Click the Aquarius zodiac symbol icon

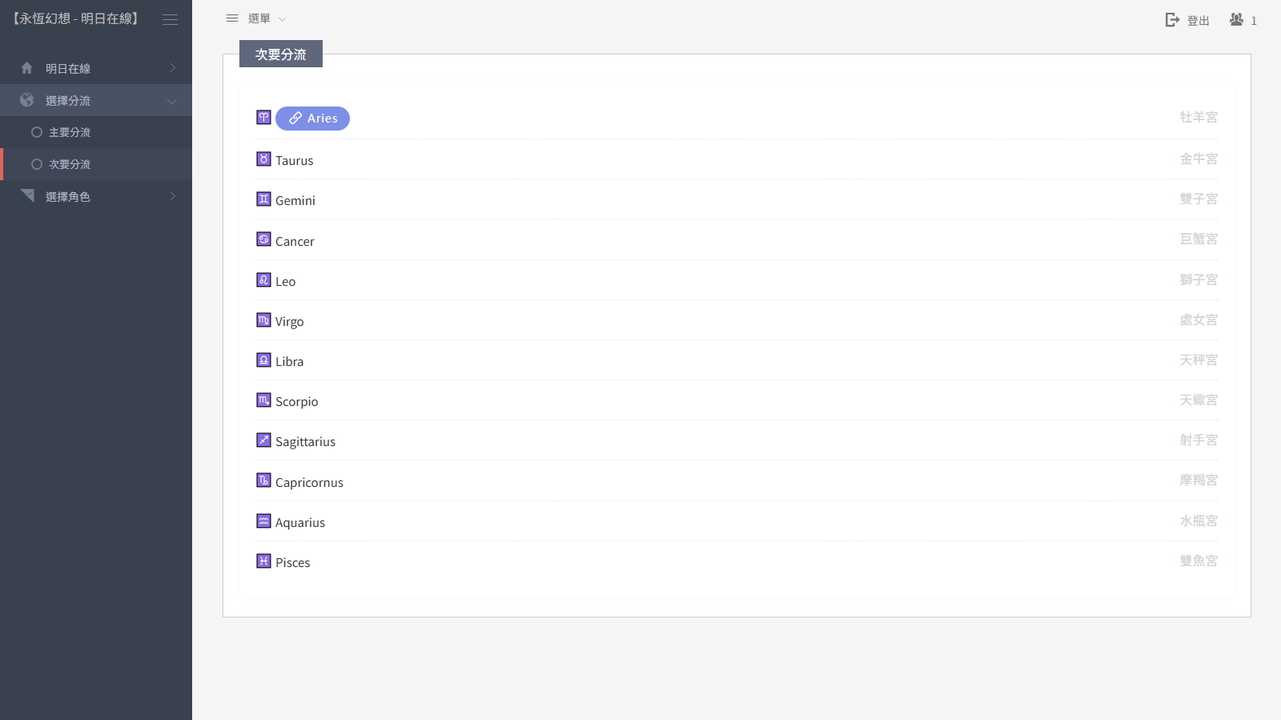[x=264, y=521]
